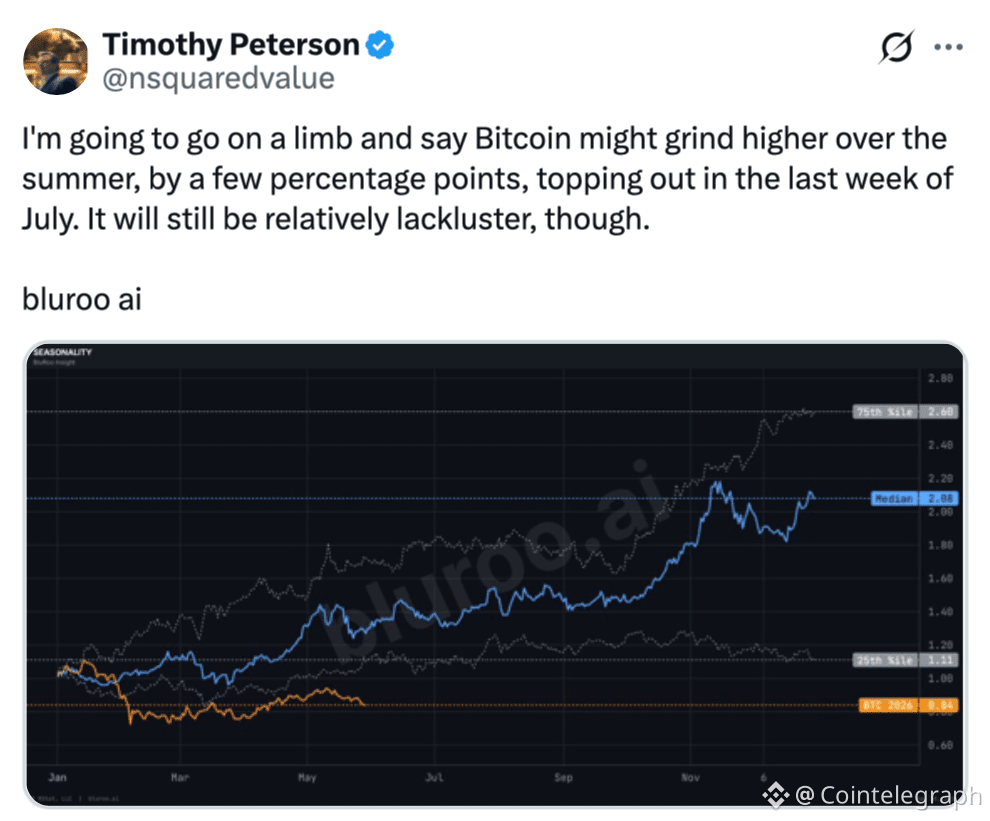
Task: Click the bluroo ai text in tweet
Action: [82, 299]
